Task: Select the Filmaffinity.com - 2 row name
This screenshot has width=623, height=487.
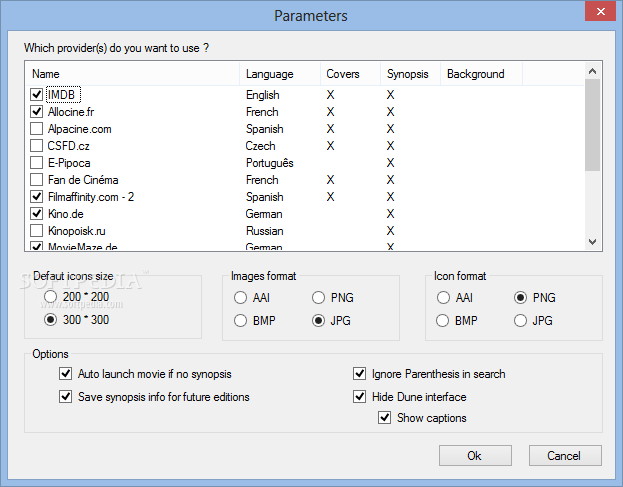Action: point(91,197)
